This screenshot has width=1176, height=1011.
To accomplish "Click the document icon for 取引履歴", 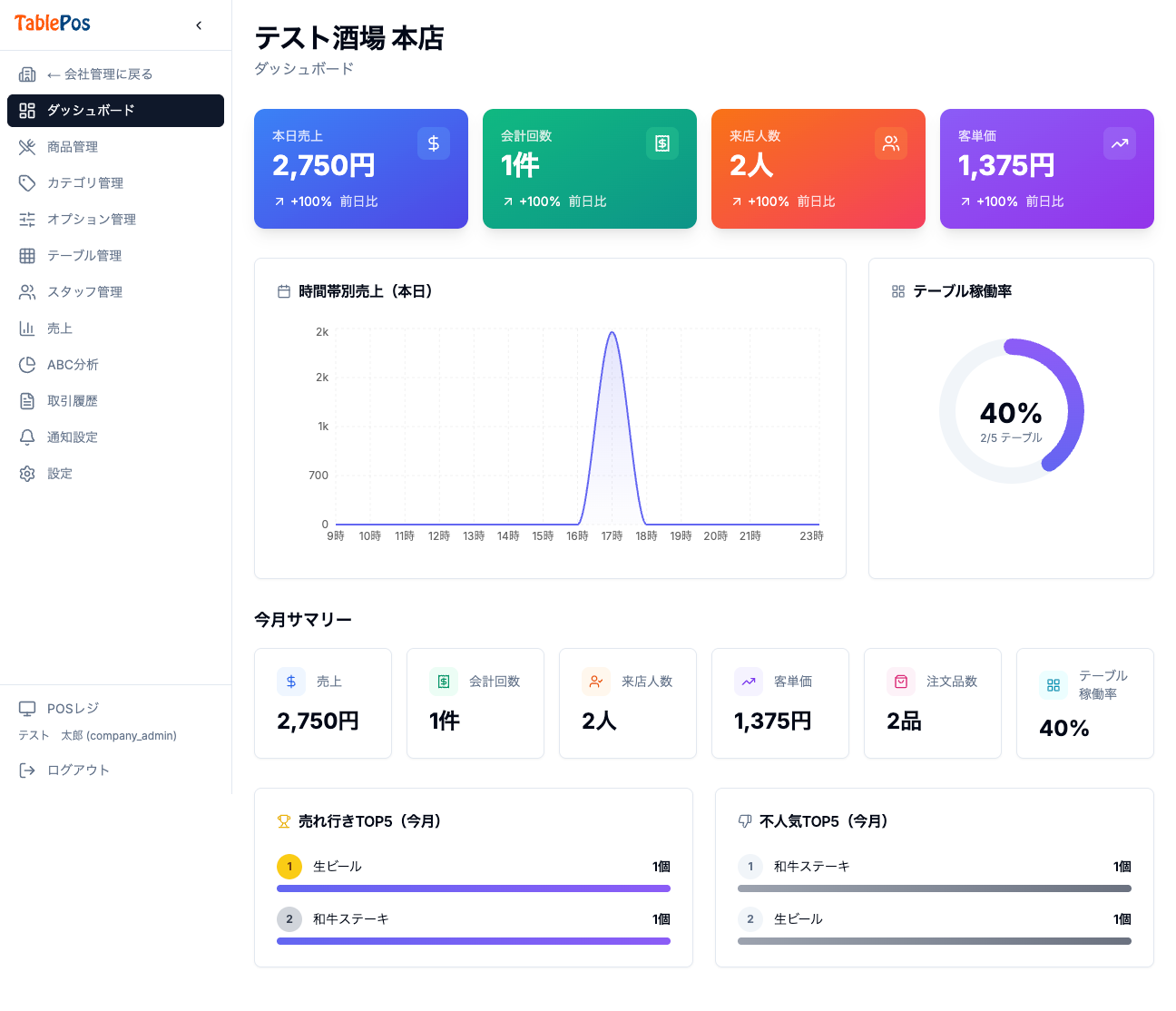I will [x=27, y=401].
